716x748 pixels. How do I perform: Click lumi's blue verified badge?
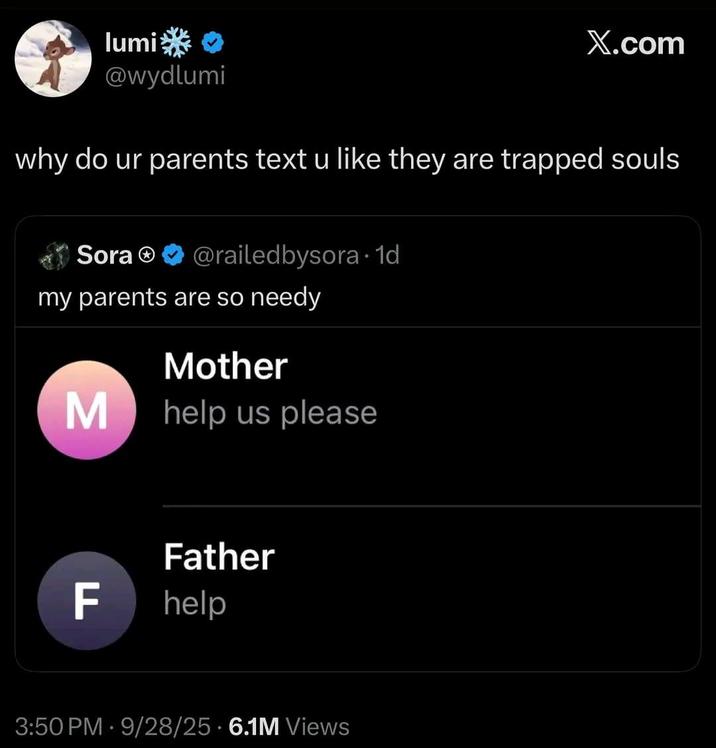click(213, 43)
